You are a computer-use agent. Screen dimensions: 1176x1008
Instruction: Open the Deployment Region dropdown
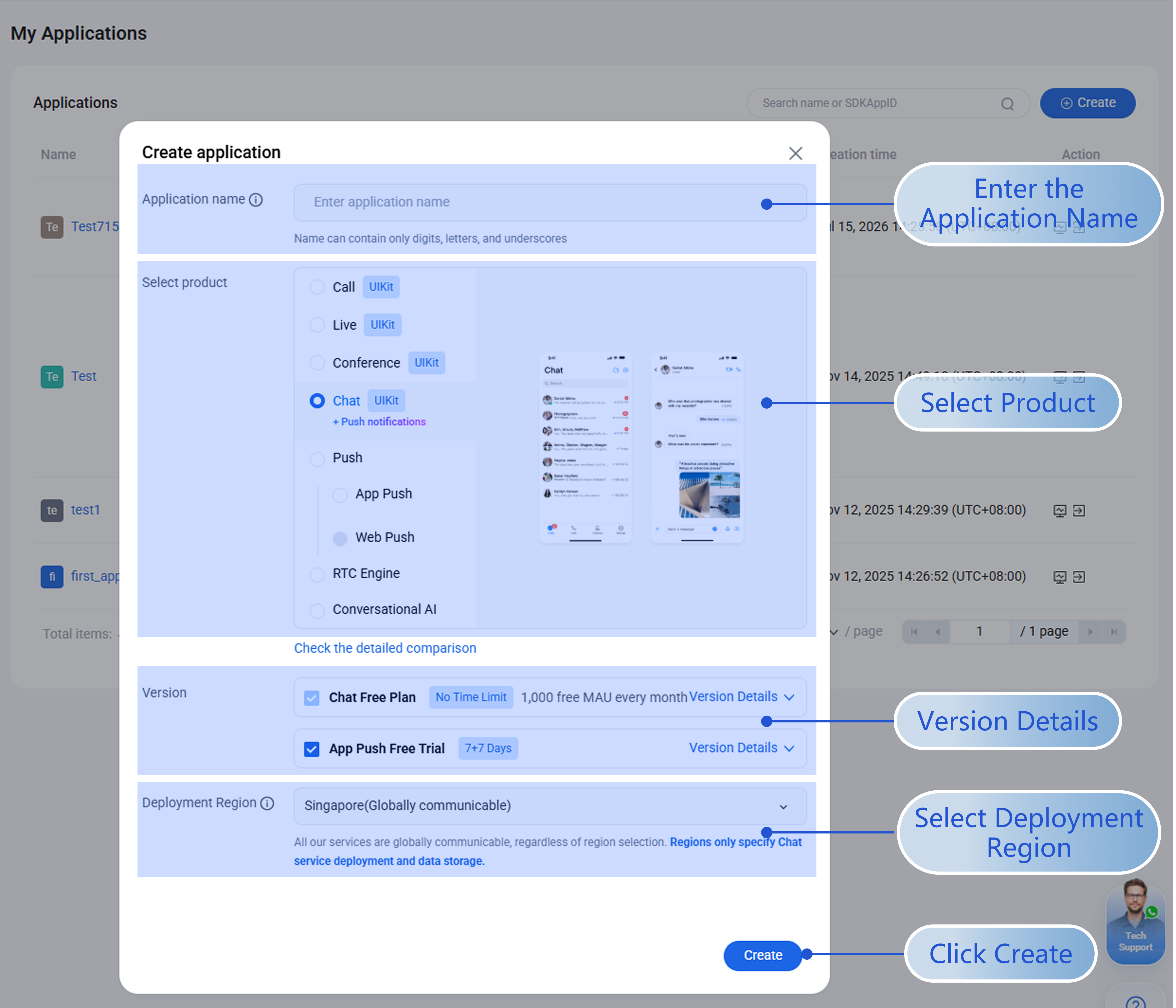550,806
